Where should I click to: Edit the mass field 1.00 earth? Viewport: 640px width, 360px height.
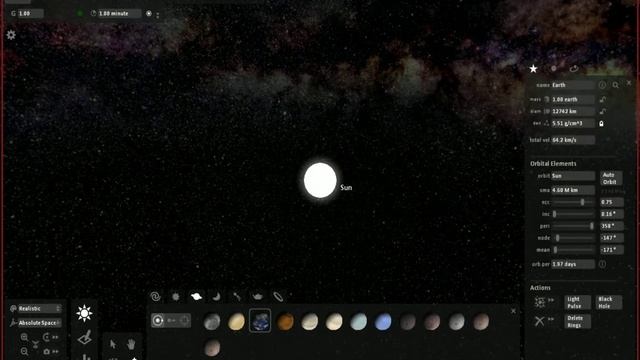[573, 100]
